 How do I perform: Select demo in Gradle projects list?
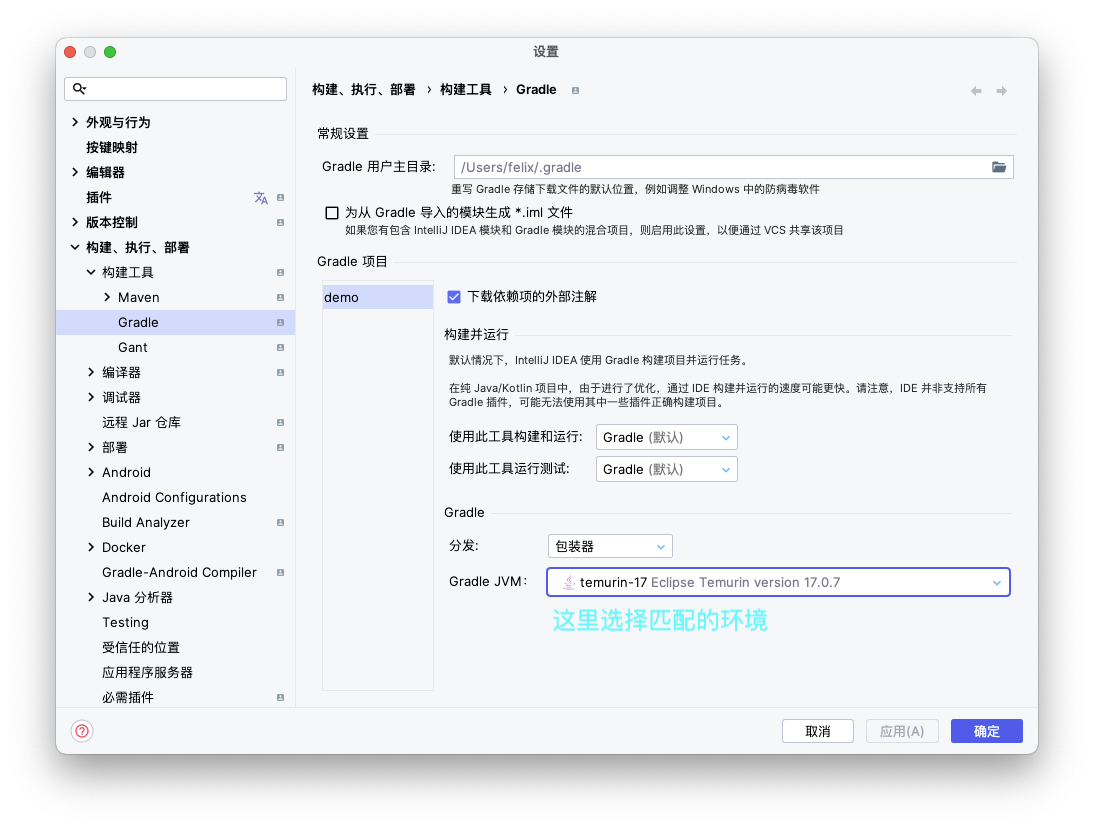coord(377,297)
